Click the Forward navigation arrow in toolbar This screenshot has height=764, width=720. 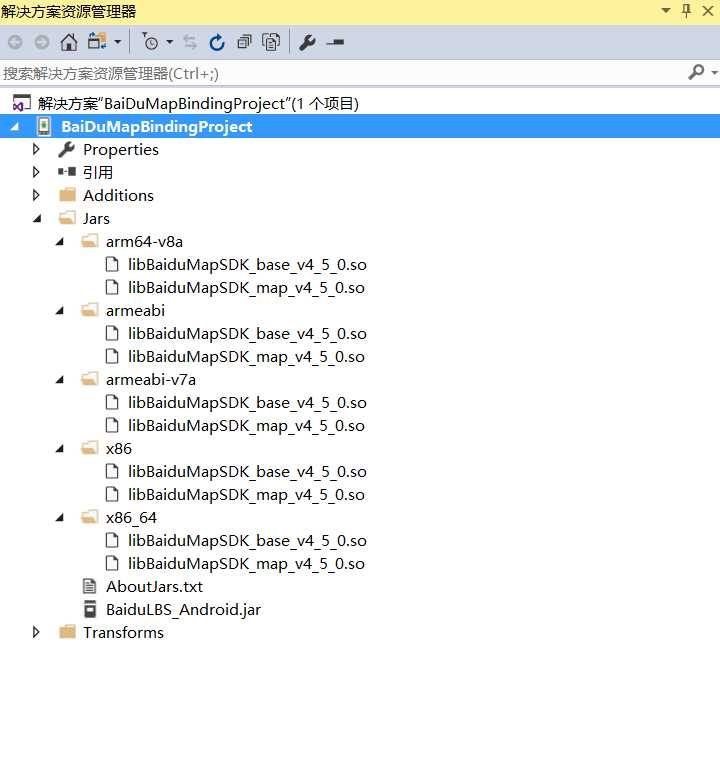[x=42, y=42]
